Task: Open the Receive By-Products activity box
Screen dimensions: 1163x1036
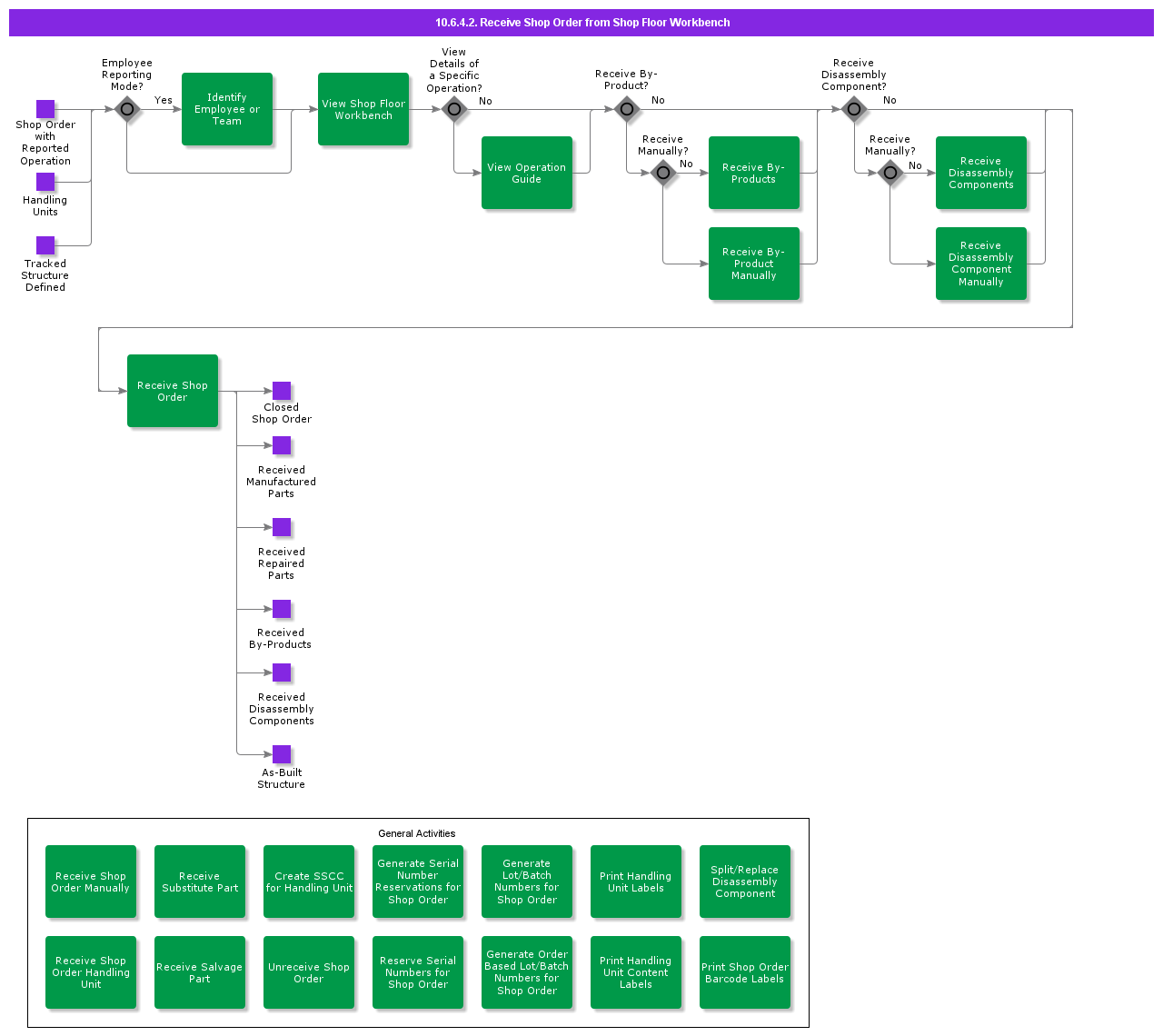Action: tap(754, 173)
